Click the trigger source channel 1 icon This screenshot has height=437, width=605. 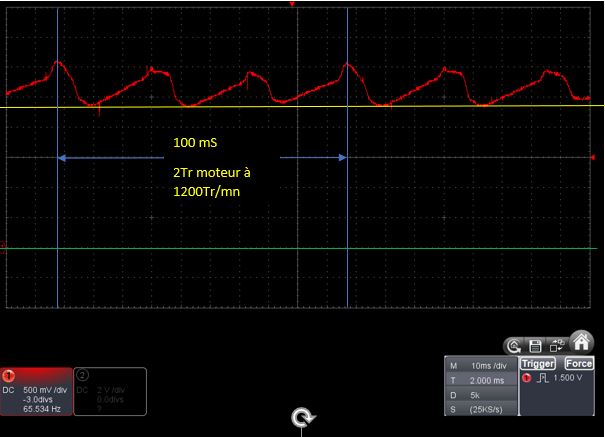[x=526, y=378]
